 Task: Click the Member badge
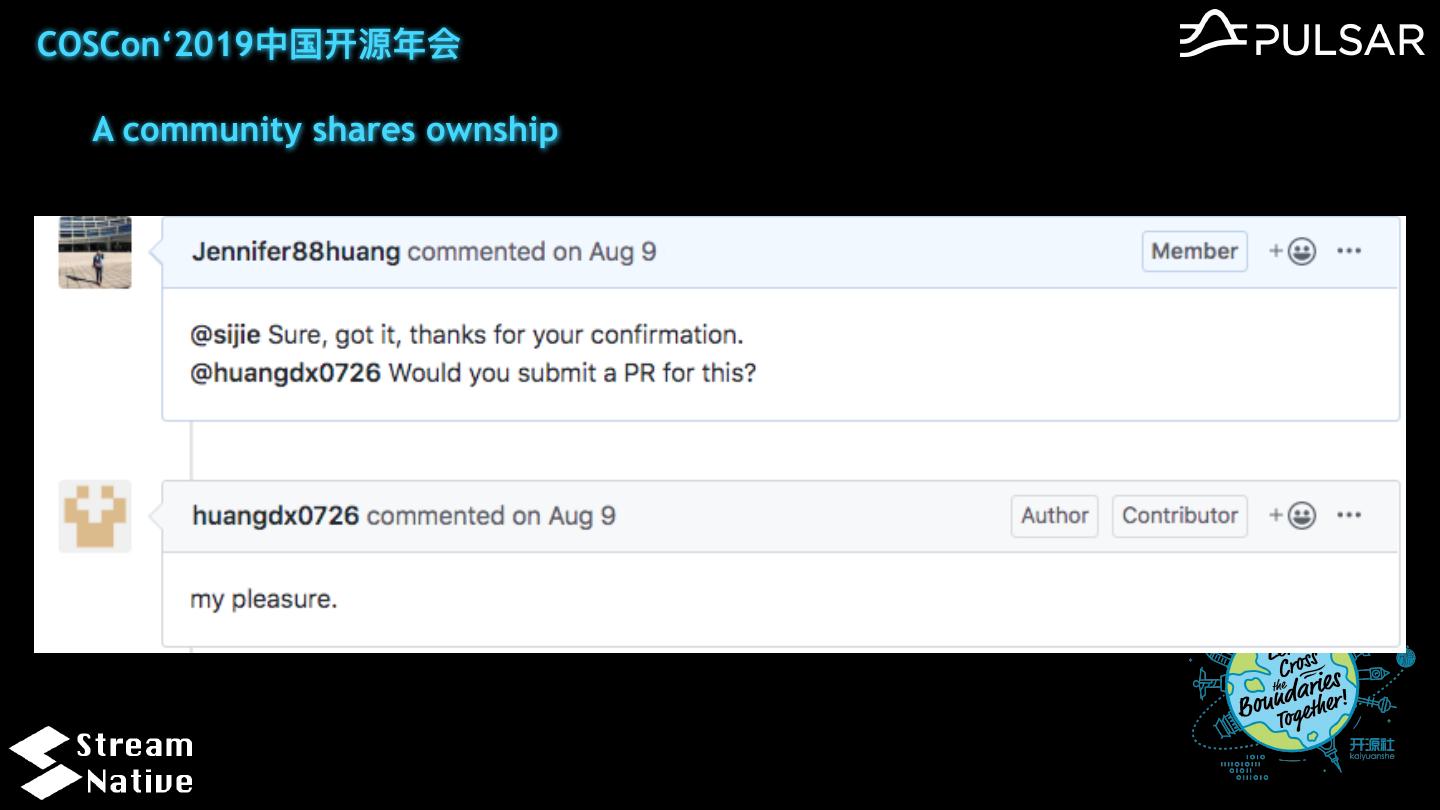pos(1194,252)
